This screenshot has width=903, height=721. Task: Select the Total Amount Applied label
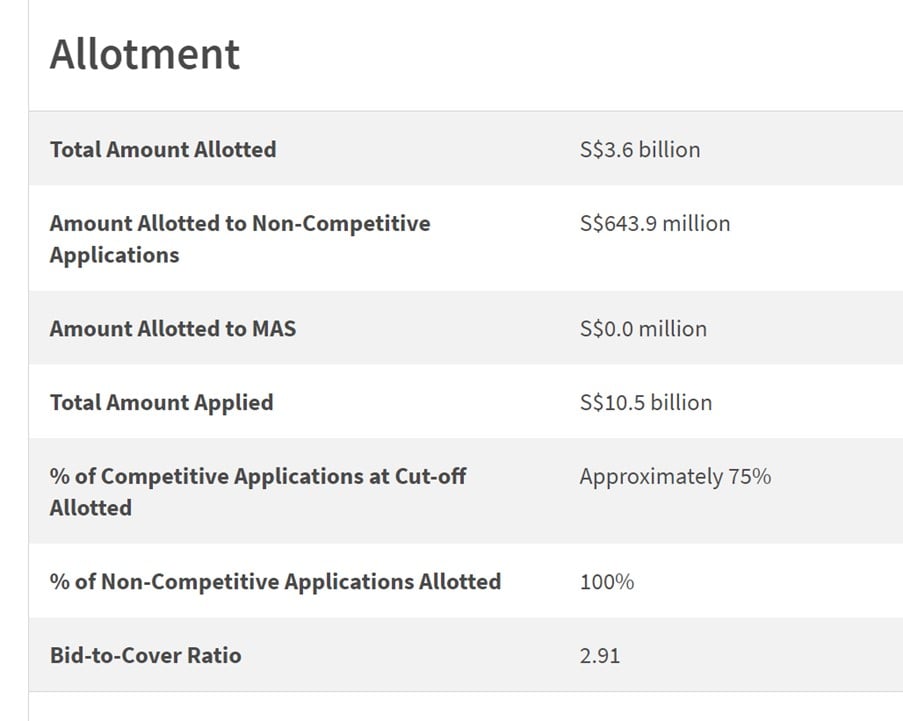(x=161, y=402)
